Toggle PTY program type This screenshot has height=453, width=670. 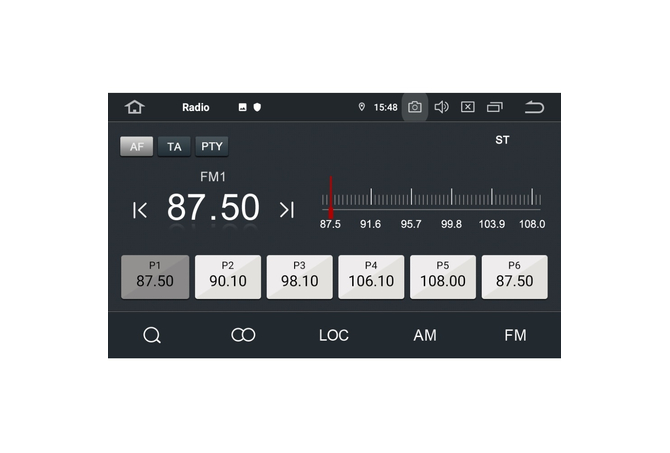(x=212, y=146)
